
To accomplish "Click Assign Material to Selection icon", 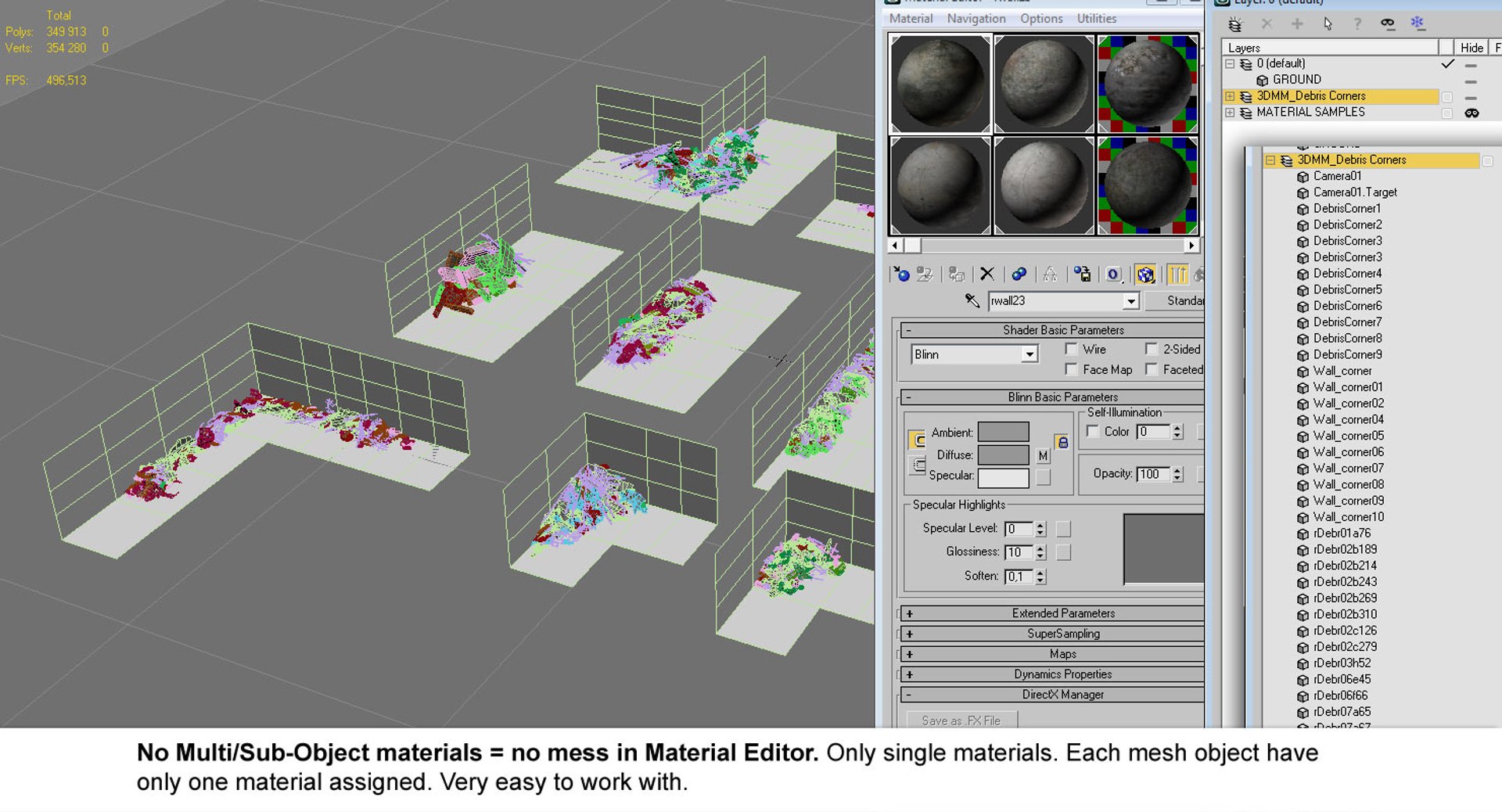I will (x=956, y=274).
